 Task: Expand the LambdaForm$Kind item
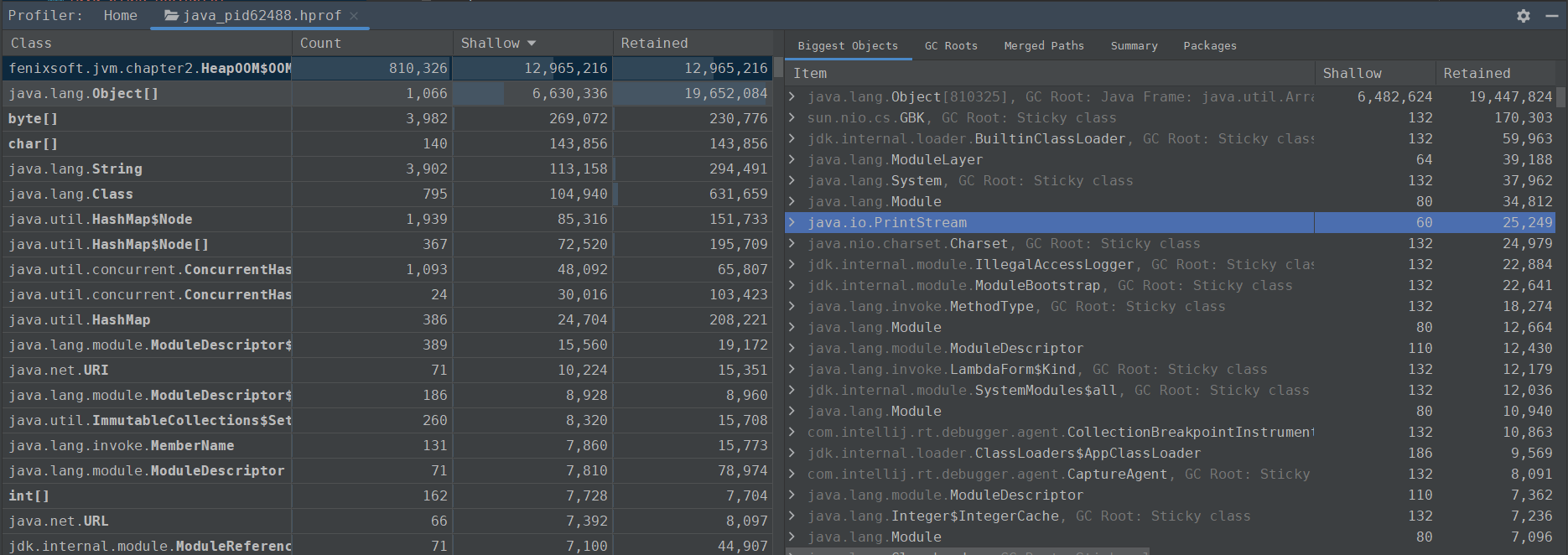point(792,370)
